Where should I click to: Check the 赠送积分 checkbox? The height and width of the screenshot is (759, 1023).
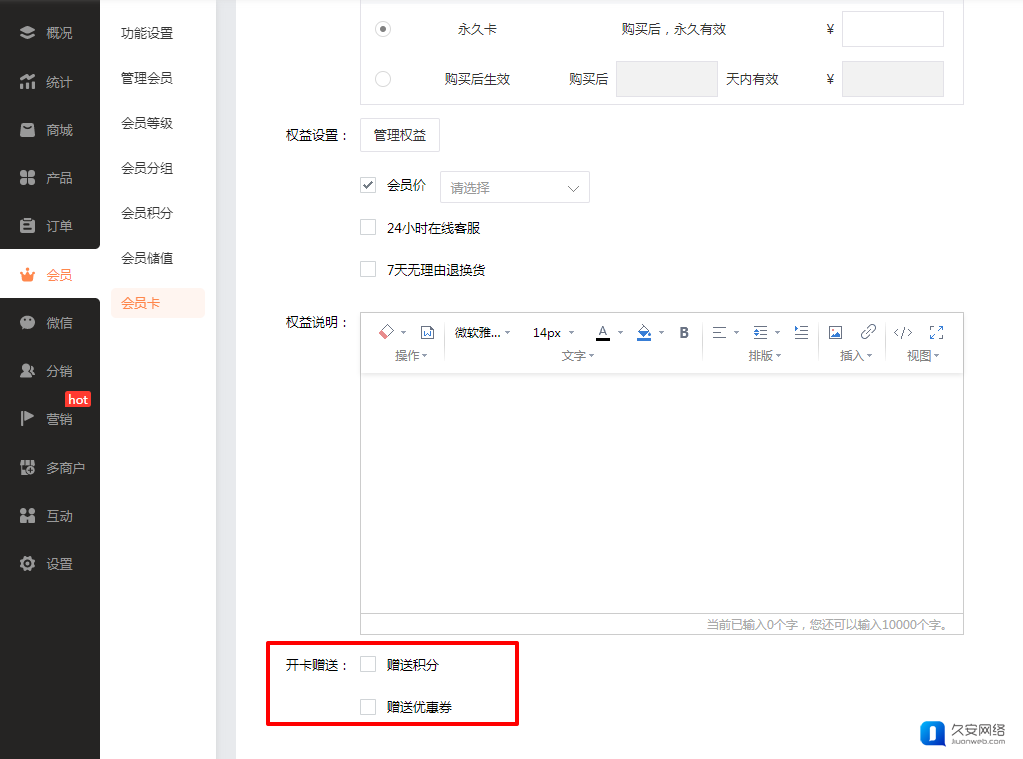coord(368,664)
